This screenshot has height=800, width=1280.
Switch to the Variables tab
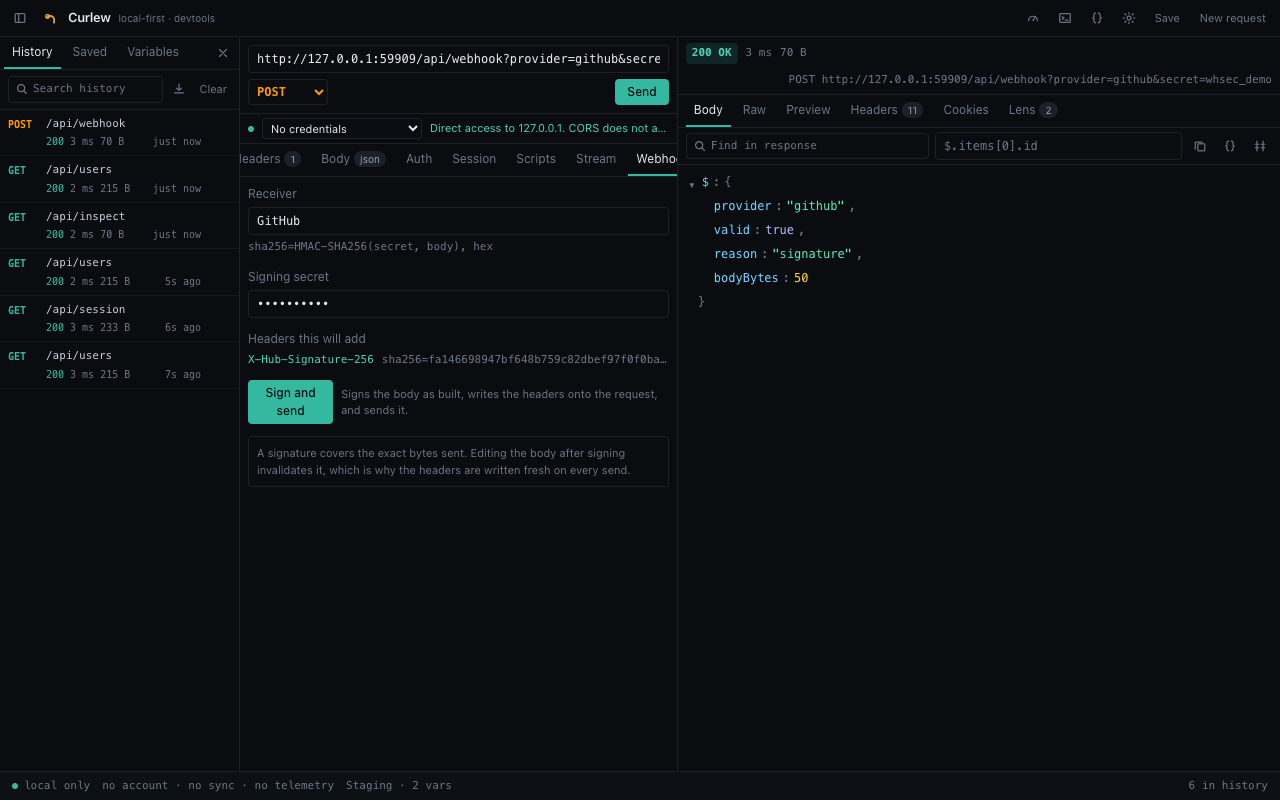[x=153, y=52]
